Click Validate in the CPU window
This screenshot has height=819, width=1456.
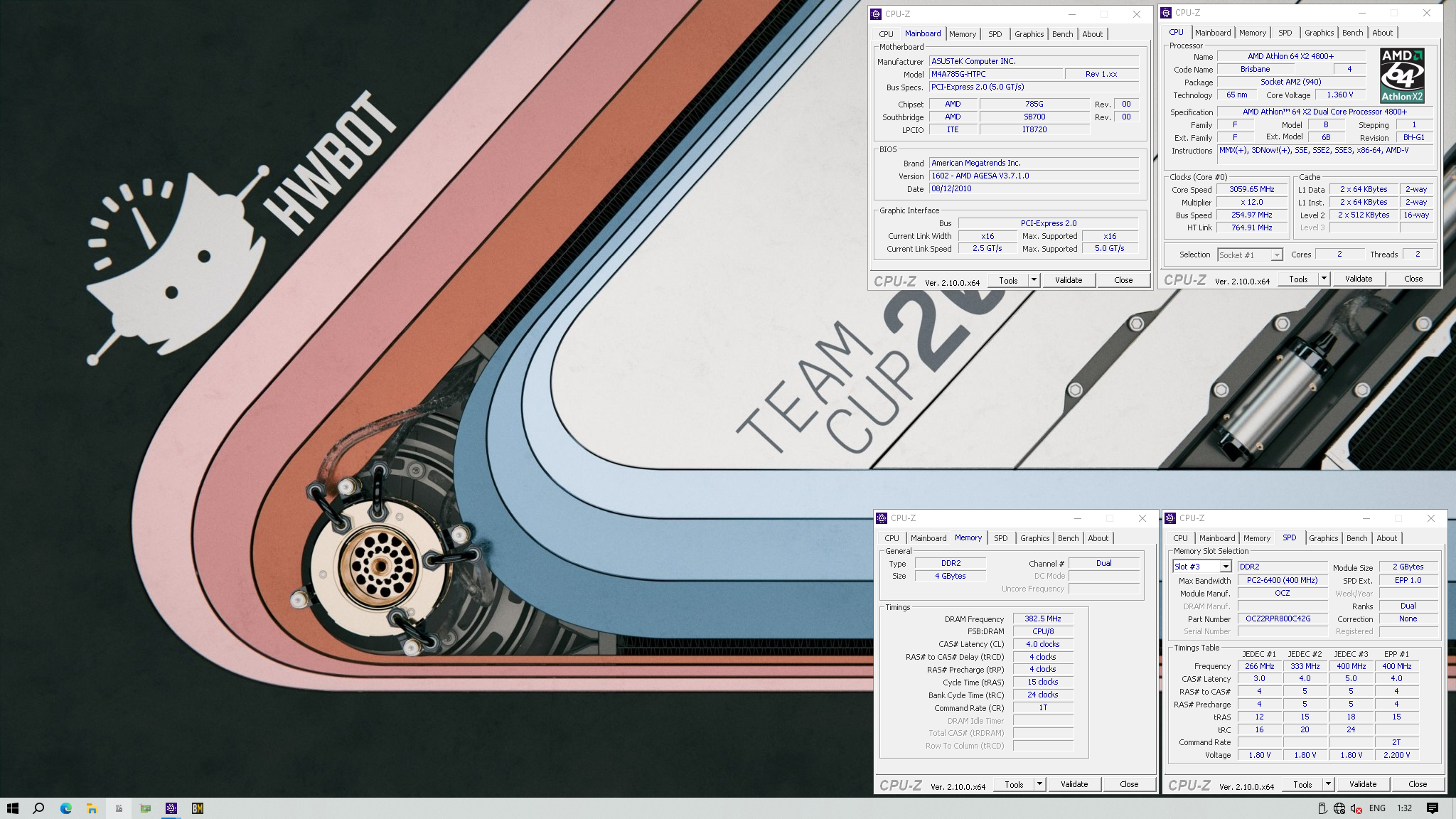[1359, 279]
